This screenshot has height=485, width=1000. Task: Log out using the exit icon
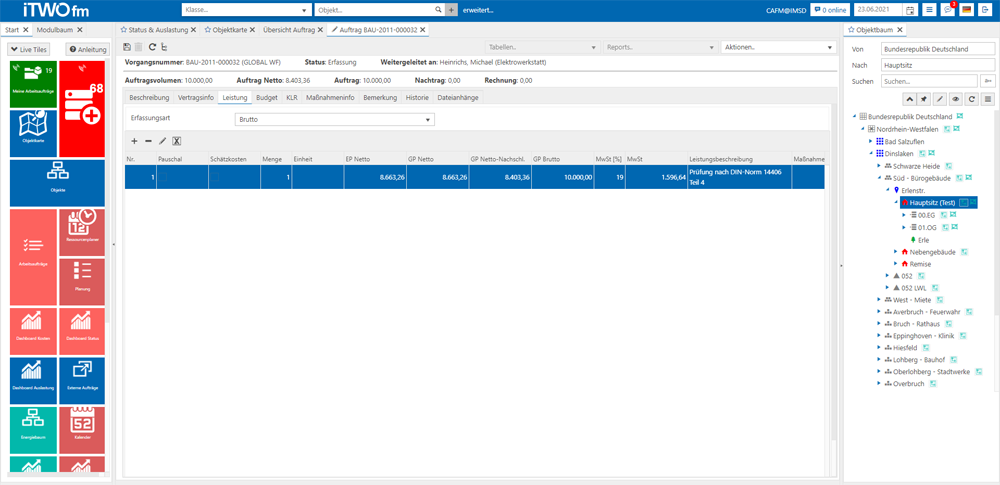(984, 10)
